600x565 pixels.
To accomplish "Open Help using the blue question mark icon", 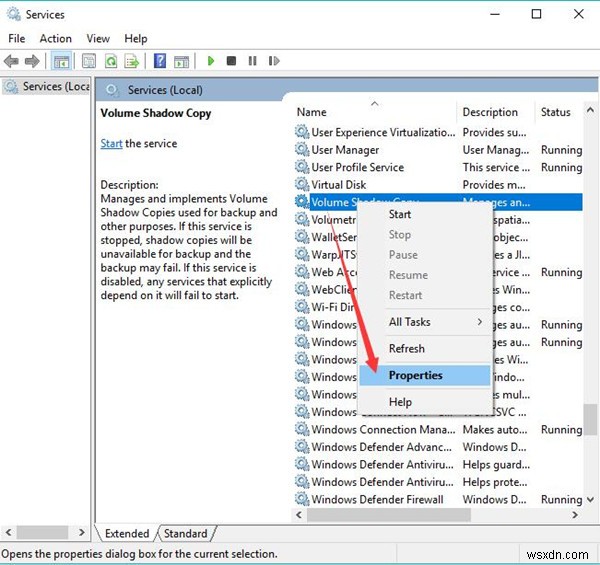I will tap(159, 61).
